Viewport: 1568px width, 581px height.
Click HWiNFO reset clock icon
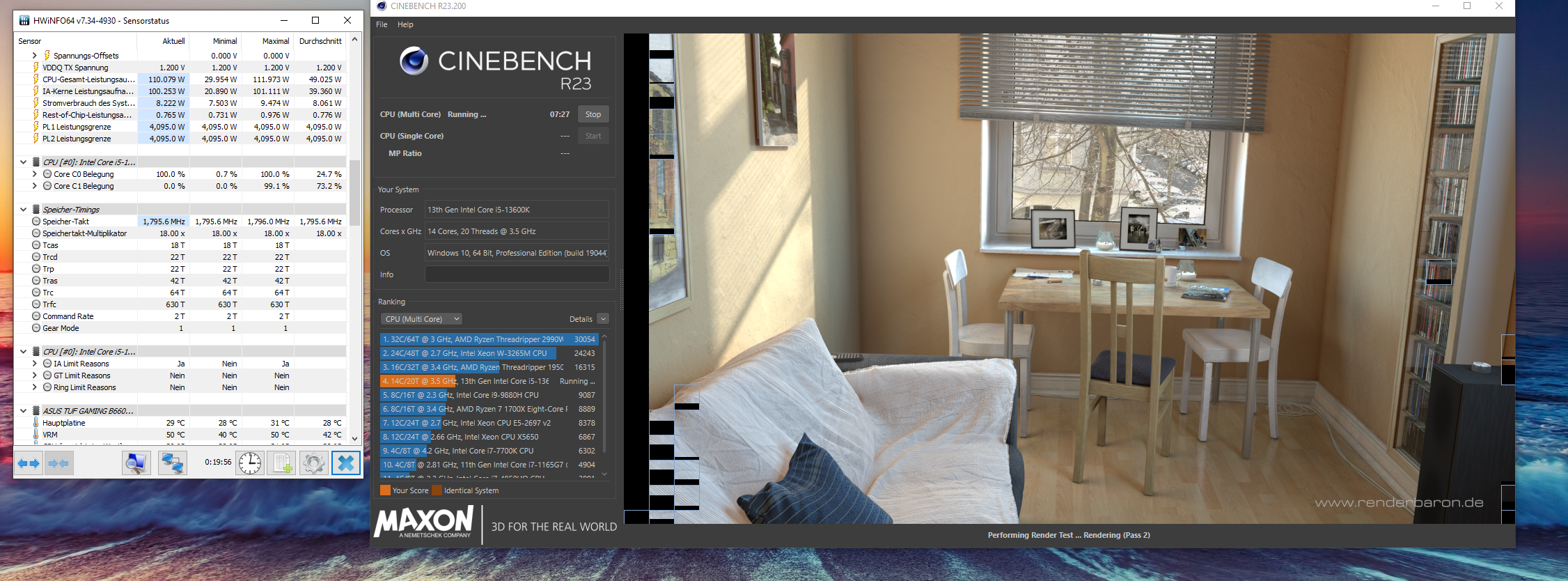pyautogui.click(x=250, y=463)
